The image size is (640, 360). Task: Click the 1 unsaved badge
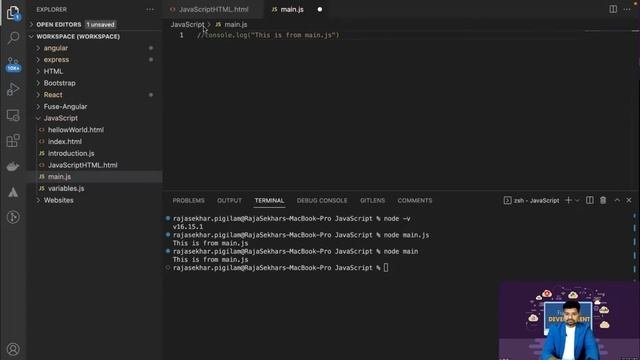(100, 24)
